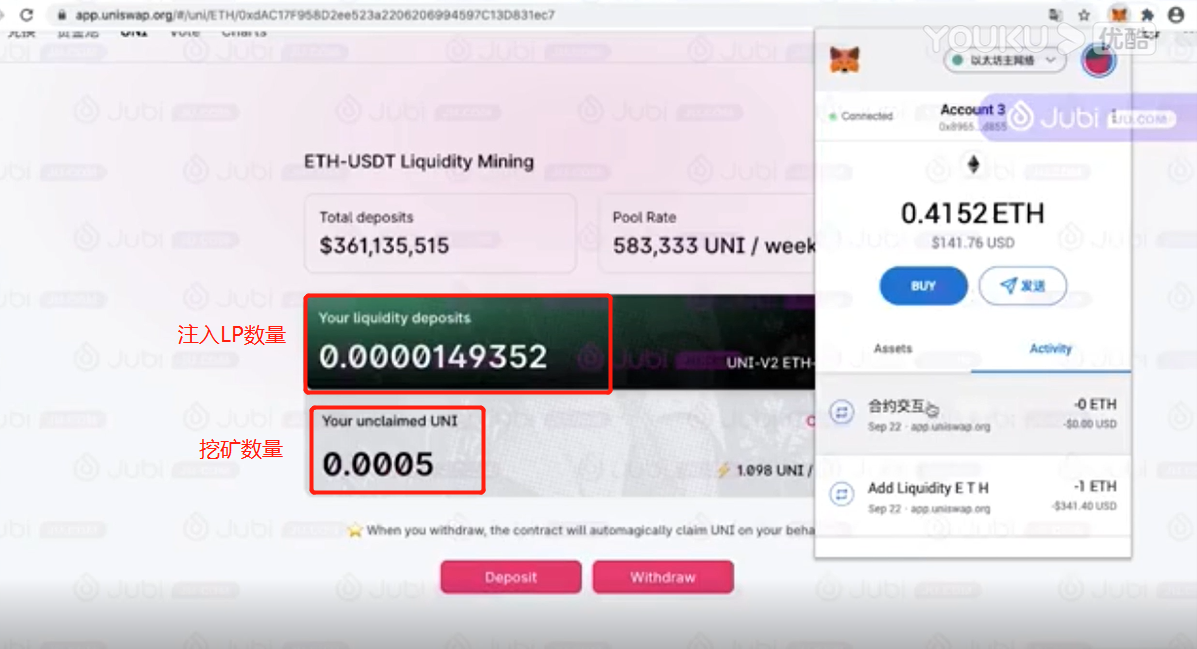Click the MetaMask fox extension icon

[x=1118, y=15]
